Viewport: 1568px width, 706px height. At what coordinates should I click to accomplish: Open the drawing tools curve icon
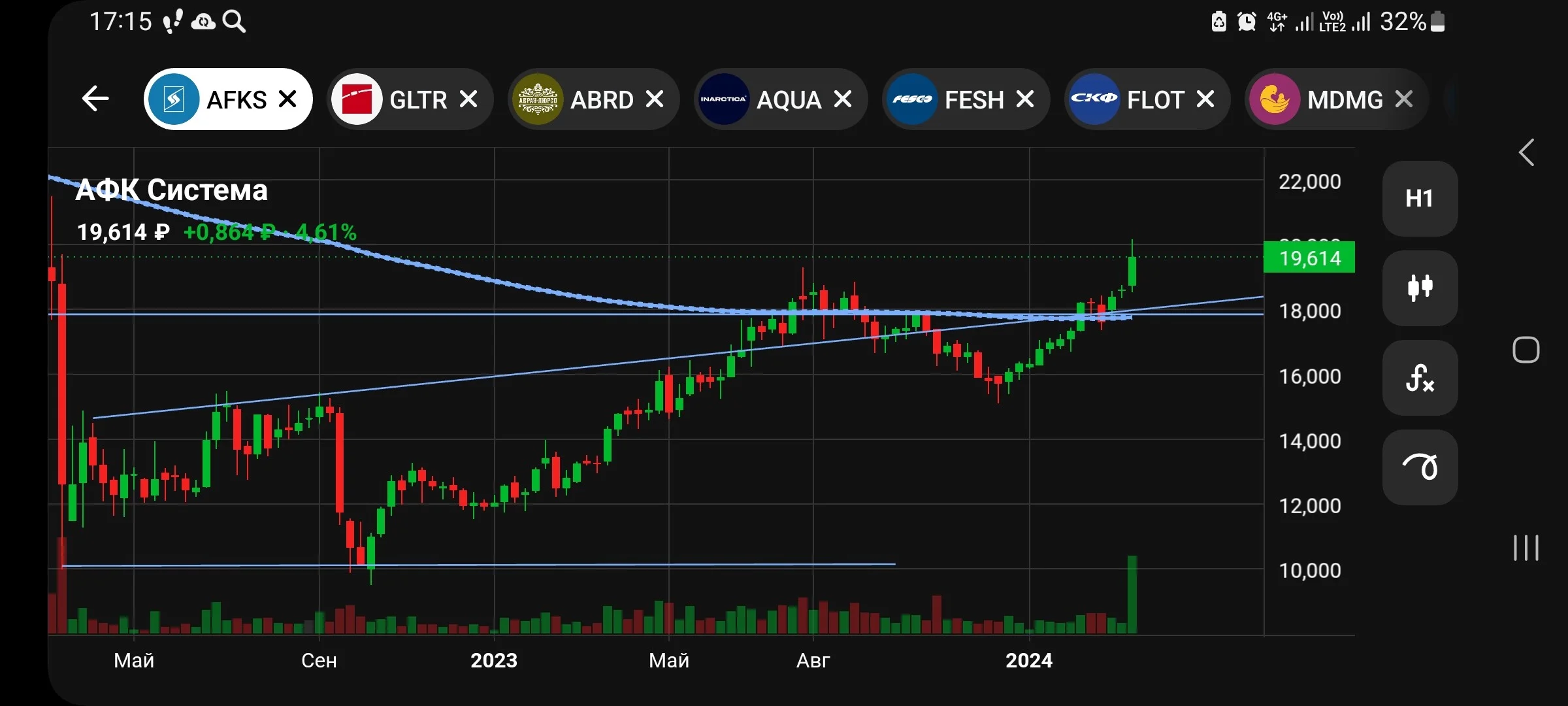pos(1420,467)
